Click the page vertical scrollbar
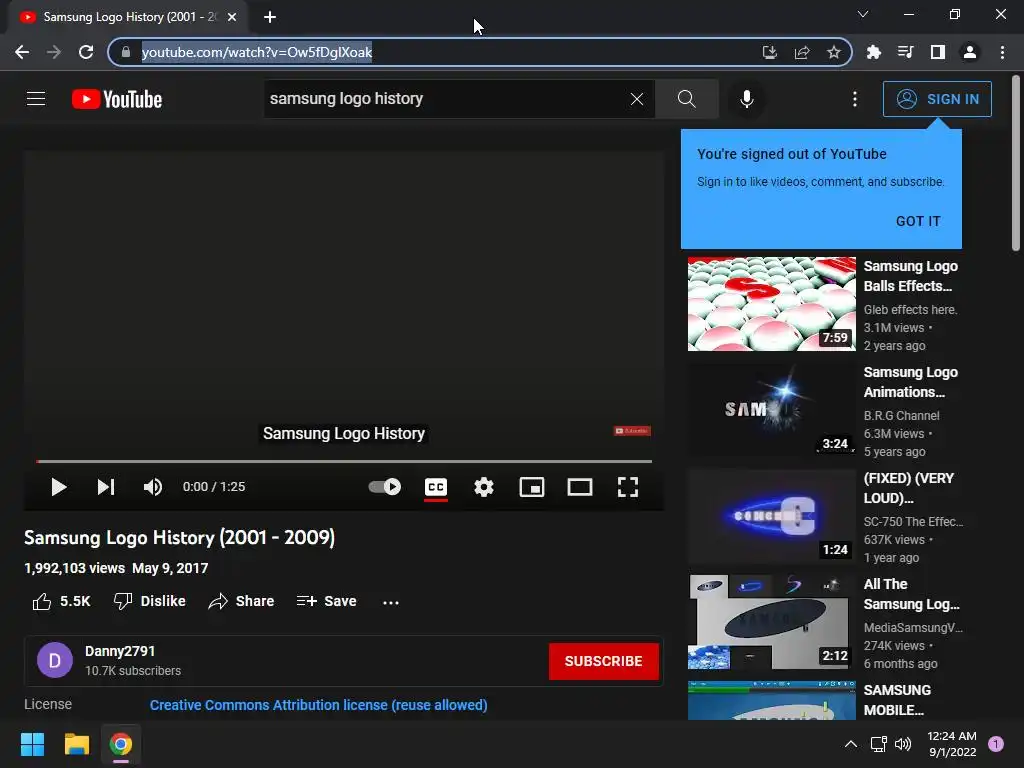 click(x=1016, y=163)
